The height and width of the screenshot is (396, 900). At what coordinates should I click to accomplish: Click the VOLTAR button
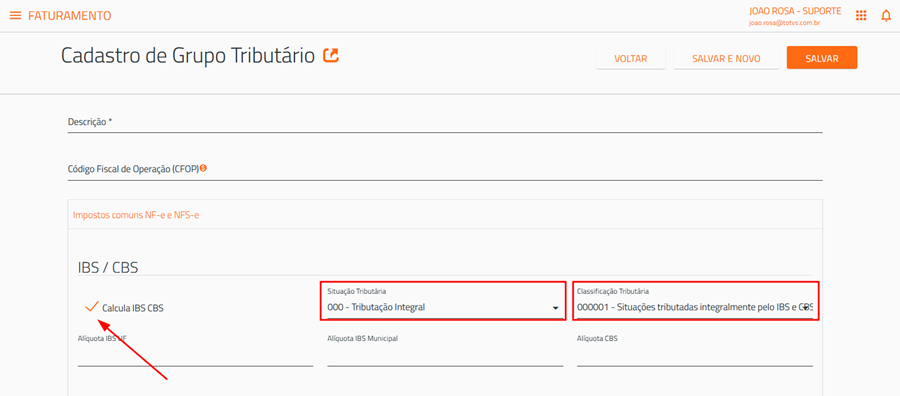click(x=631, y=59)
